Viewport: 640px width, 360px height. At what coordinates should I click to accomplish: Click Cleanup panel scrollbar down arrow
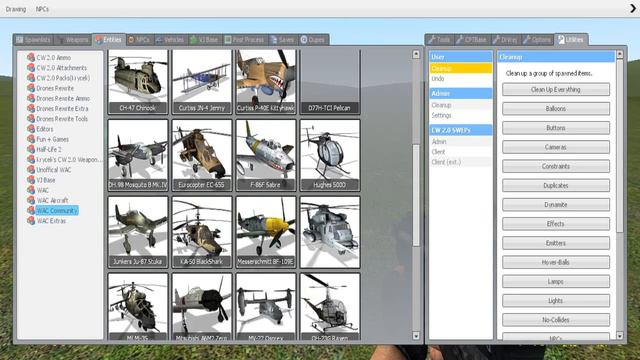pos(620,336)
